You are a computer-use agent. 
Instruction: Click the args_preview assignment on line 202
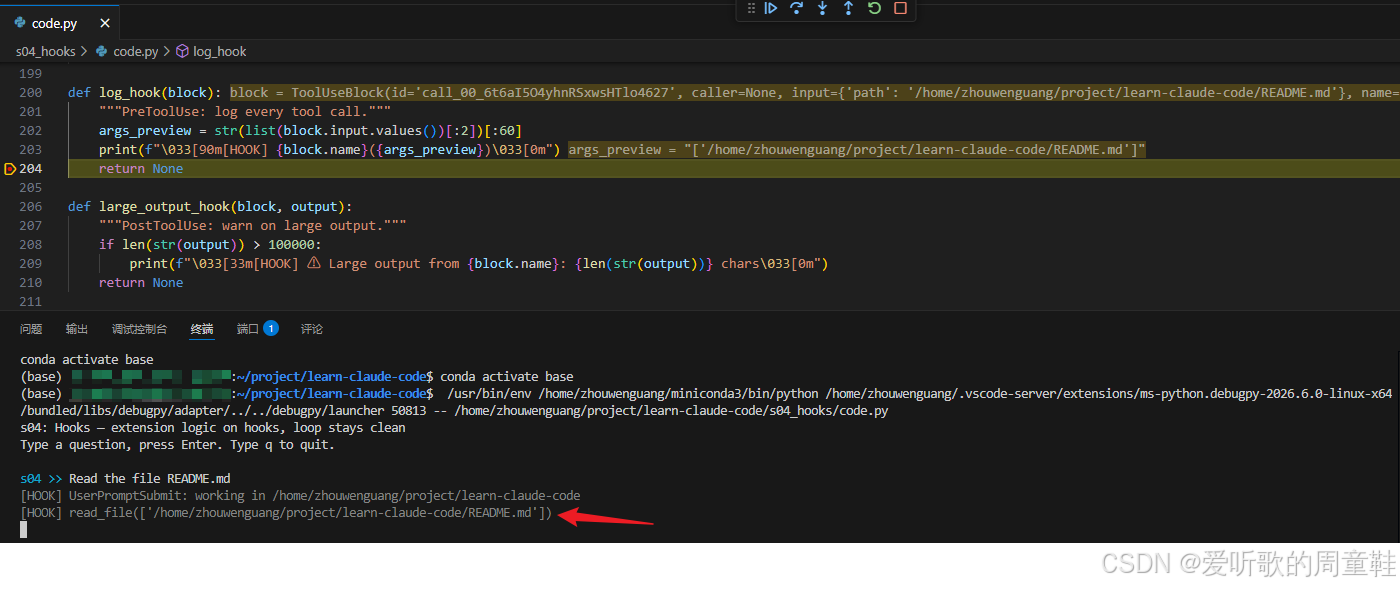(310, 131)
